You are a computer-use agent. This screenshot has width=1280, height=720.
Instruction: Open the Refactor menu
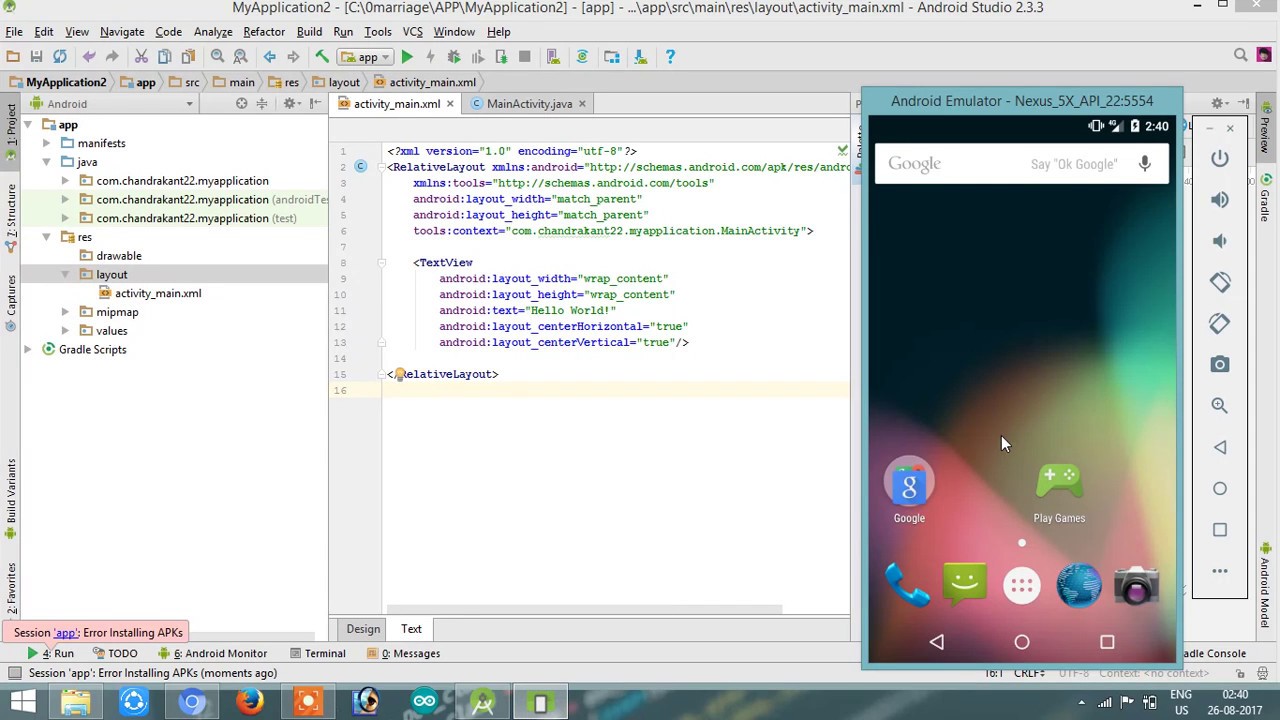click(263, 32)
